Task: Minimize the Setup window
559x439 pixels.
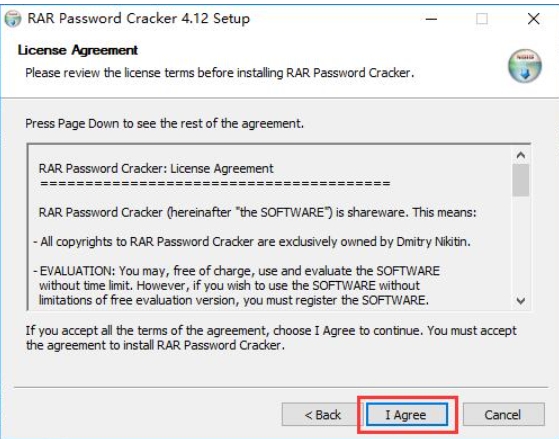Action: [x=431, y=19]
